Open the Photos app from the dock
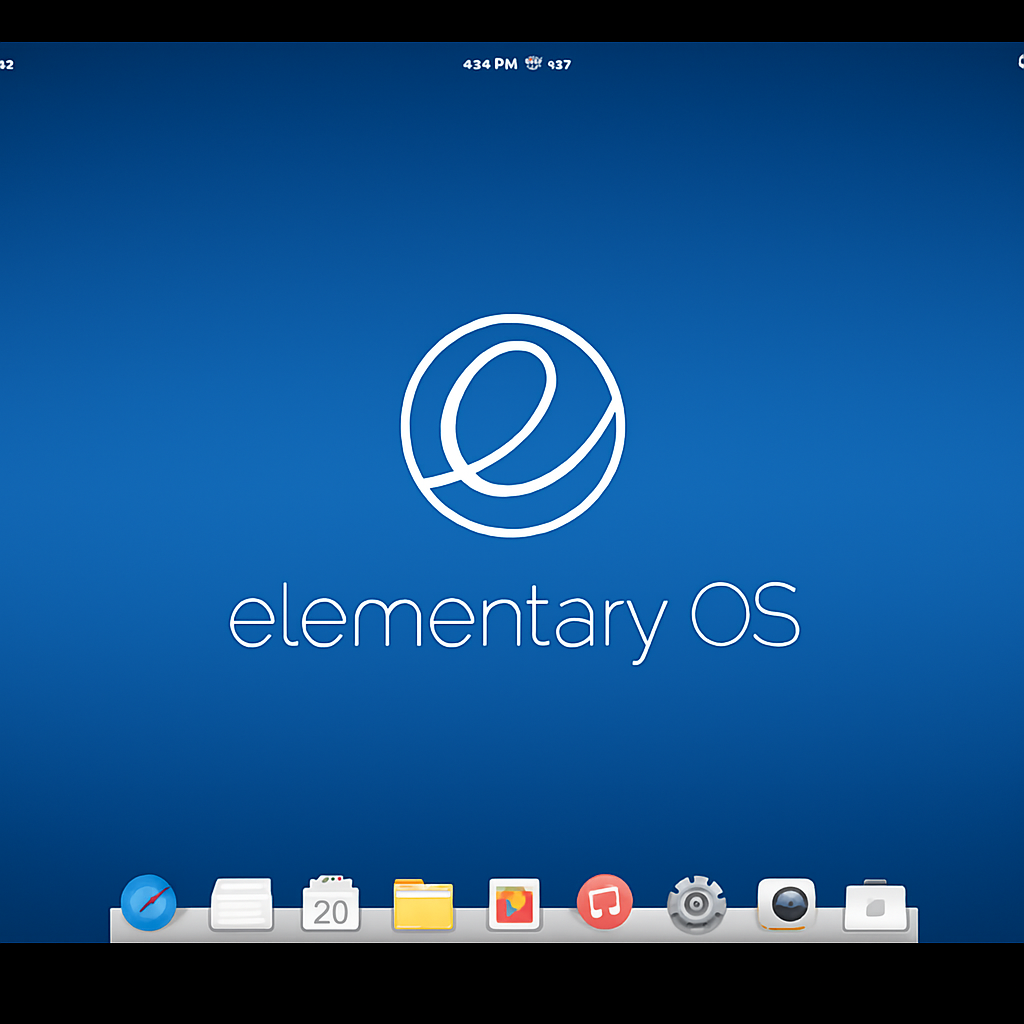Viewport: 1024px width, 1024px height. pyautogui.click(x=513, y=904)
